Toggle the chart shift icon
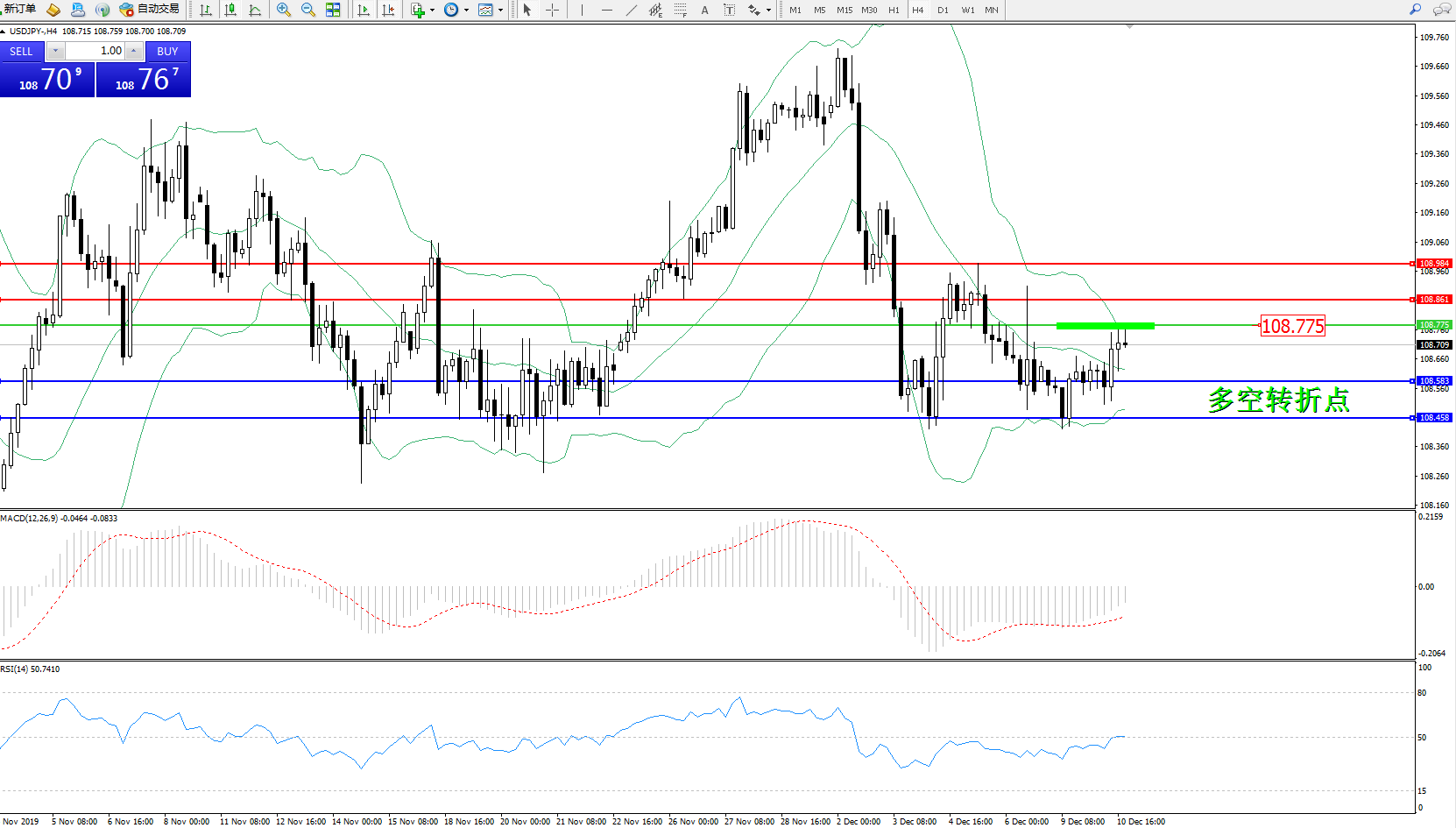This screenshot has width=1456, height=828. [388, 10]
